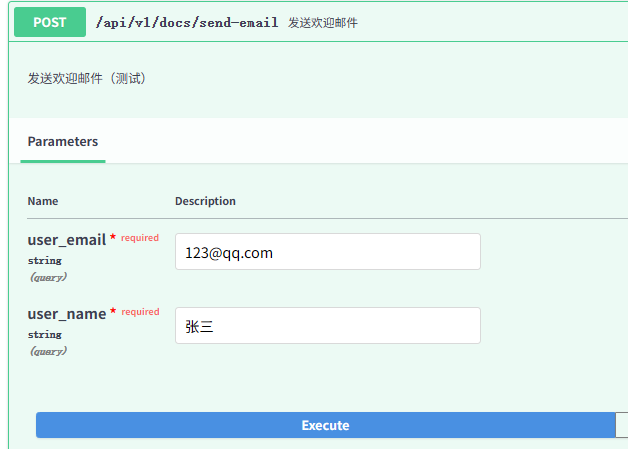Image resolution: width=628 pixels, height=449 pixels.
Task: Click the string type under user_name
Action: point(44,335)
